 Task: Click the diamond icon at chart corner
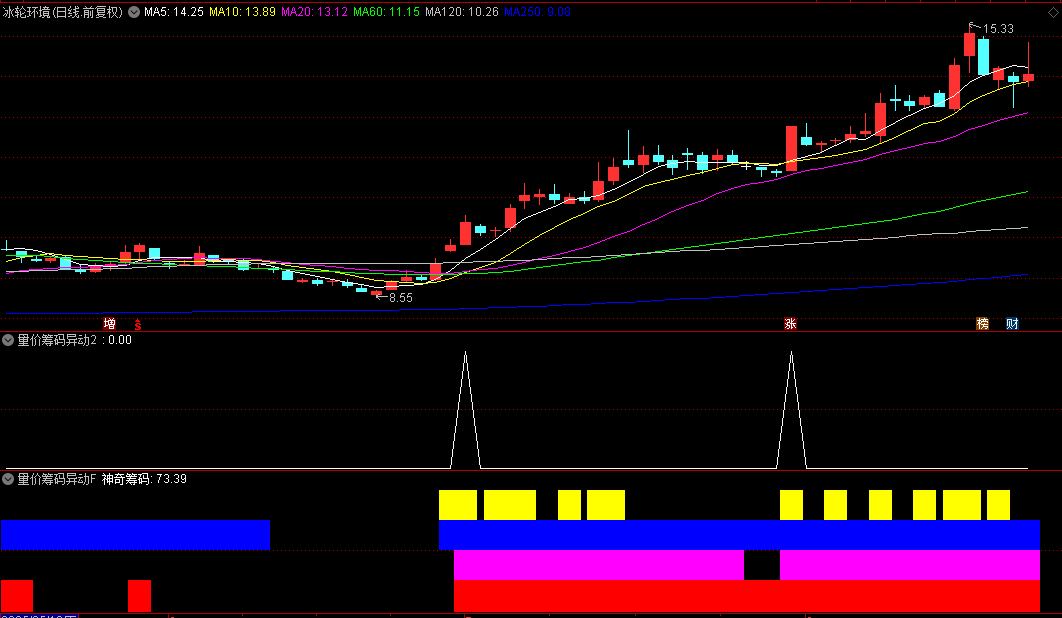pyautogui.click(x=1053, y=12)
